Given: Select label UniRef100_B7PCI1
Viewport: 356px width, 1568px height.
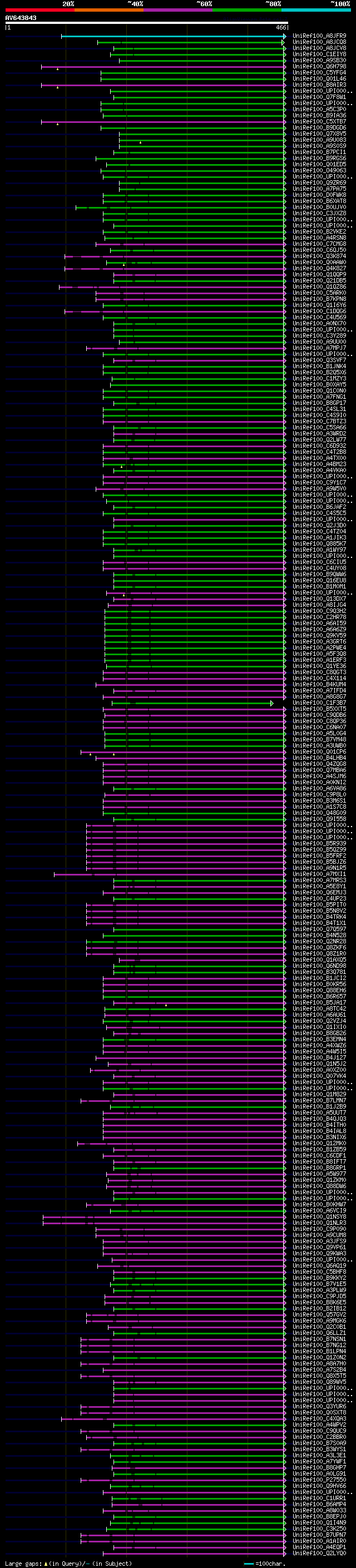Looking at the screenshot, I should tap(319, 152).
